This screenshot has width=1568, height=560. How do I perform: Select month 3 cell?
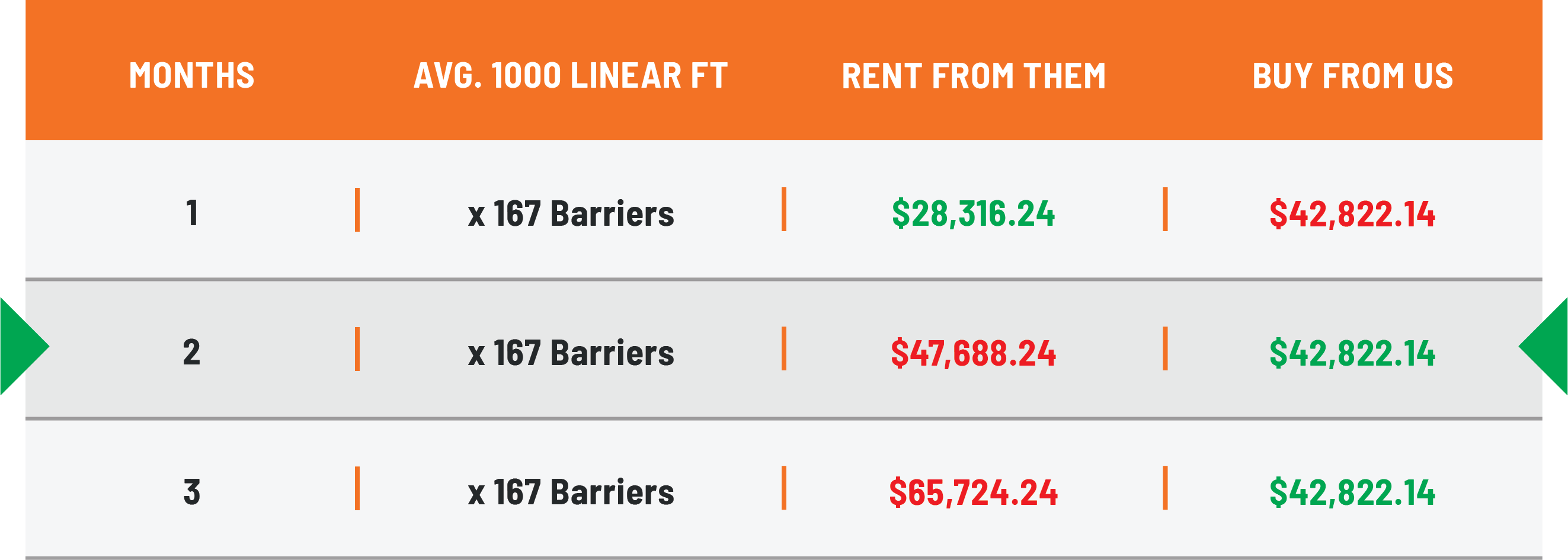click(x=192, y=492)
